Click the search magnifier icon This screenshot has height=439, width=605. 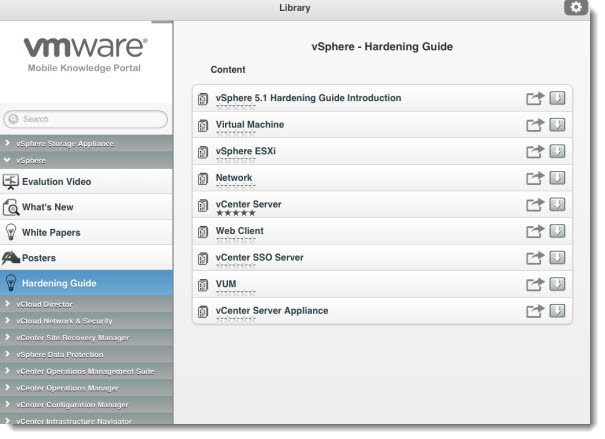(x=14, y=119)
